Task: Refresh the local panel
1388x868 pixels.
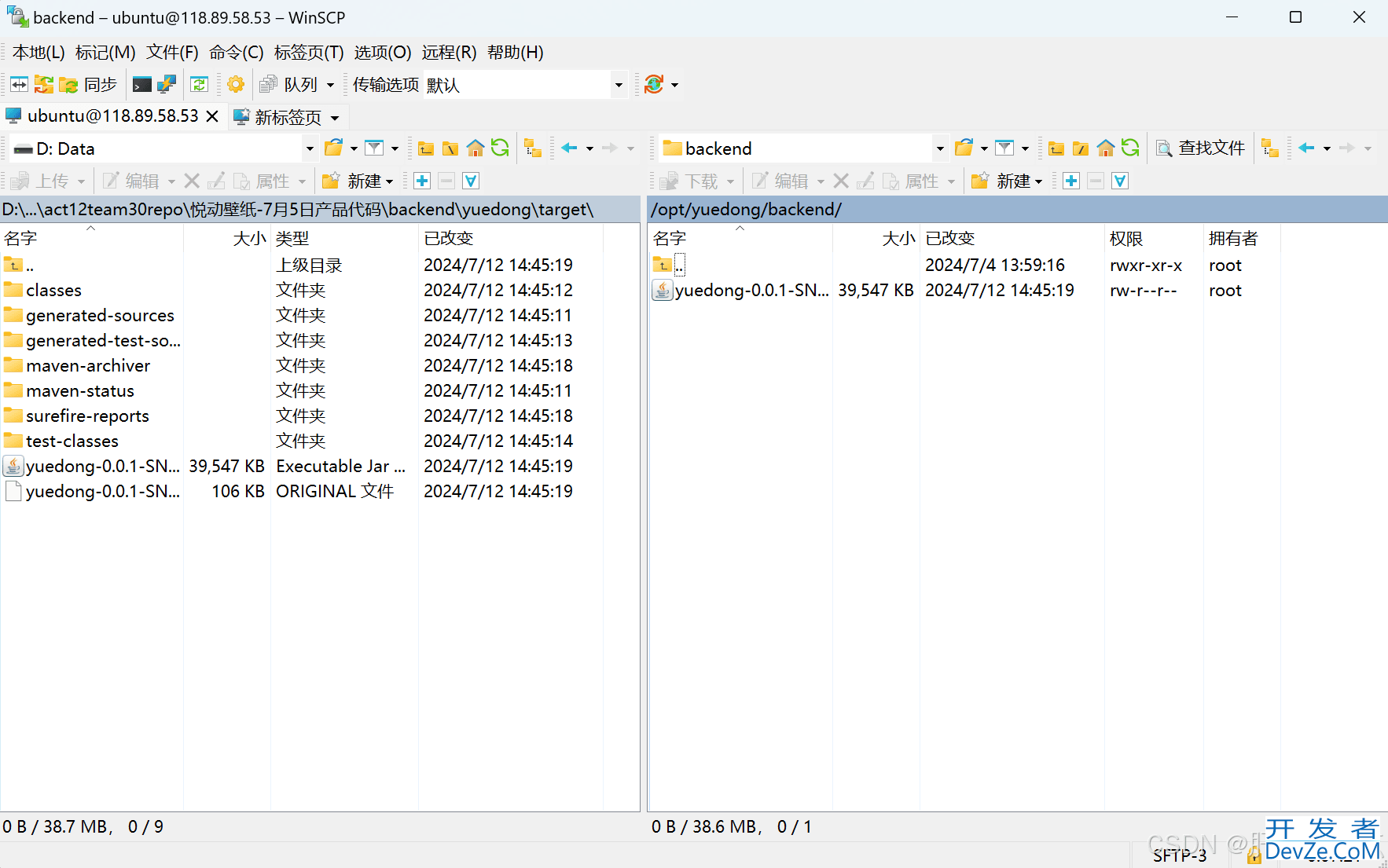Action: [x=500, y=148]
